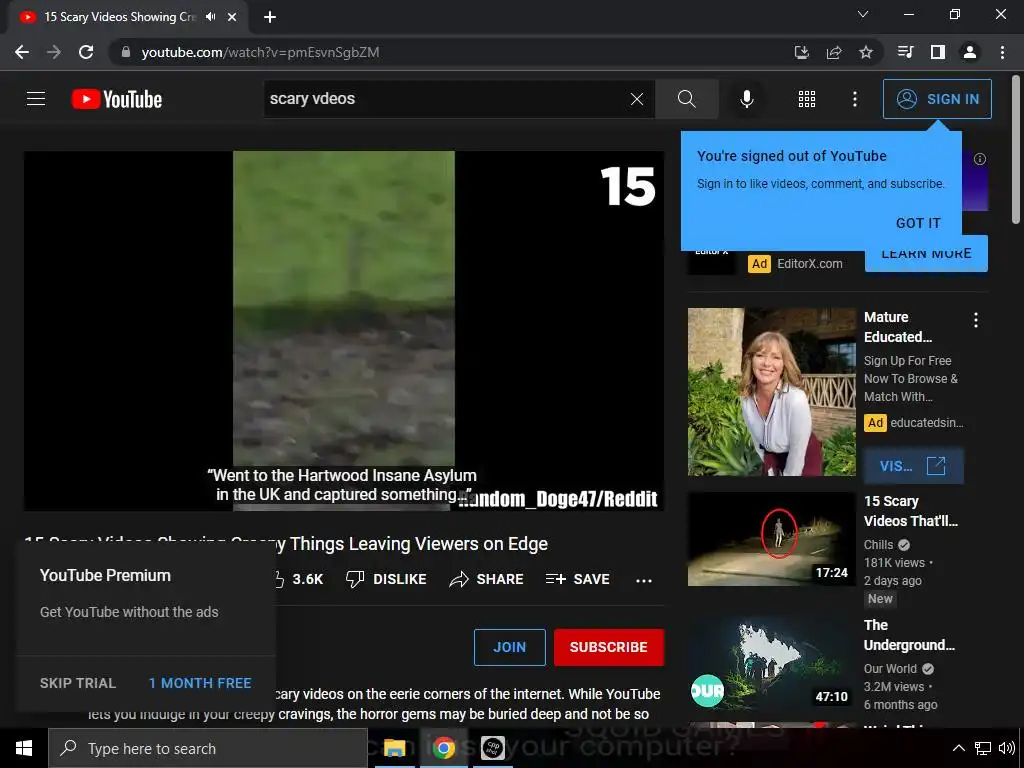
Task: Open the taskbar network icon
Action: (x=982, y=748)
